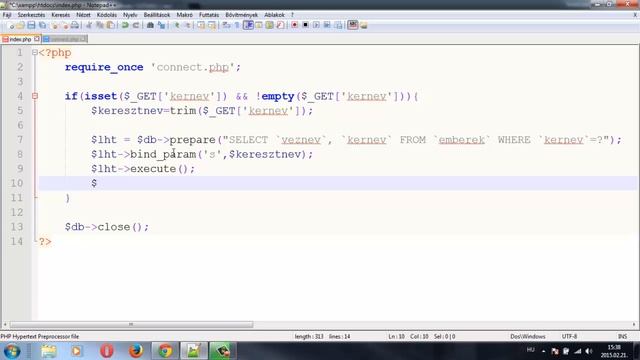Open the Beállítások menu
This screenshot has height=360, width=640.
tap(157, 15)
